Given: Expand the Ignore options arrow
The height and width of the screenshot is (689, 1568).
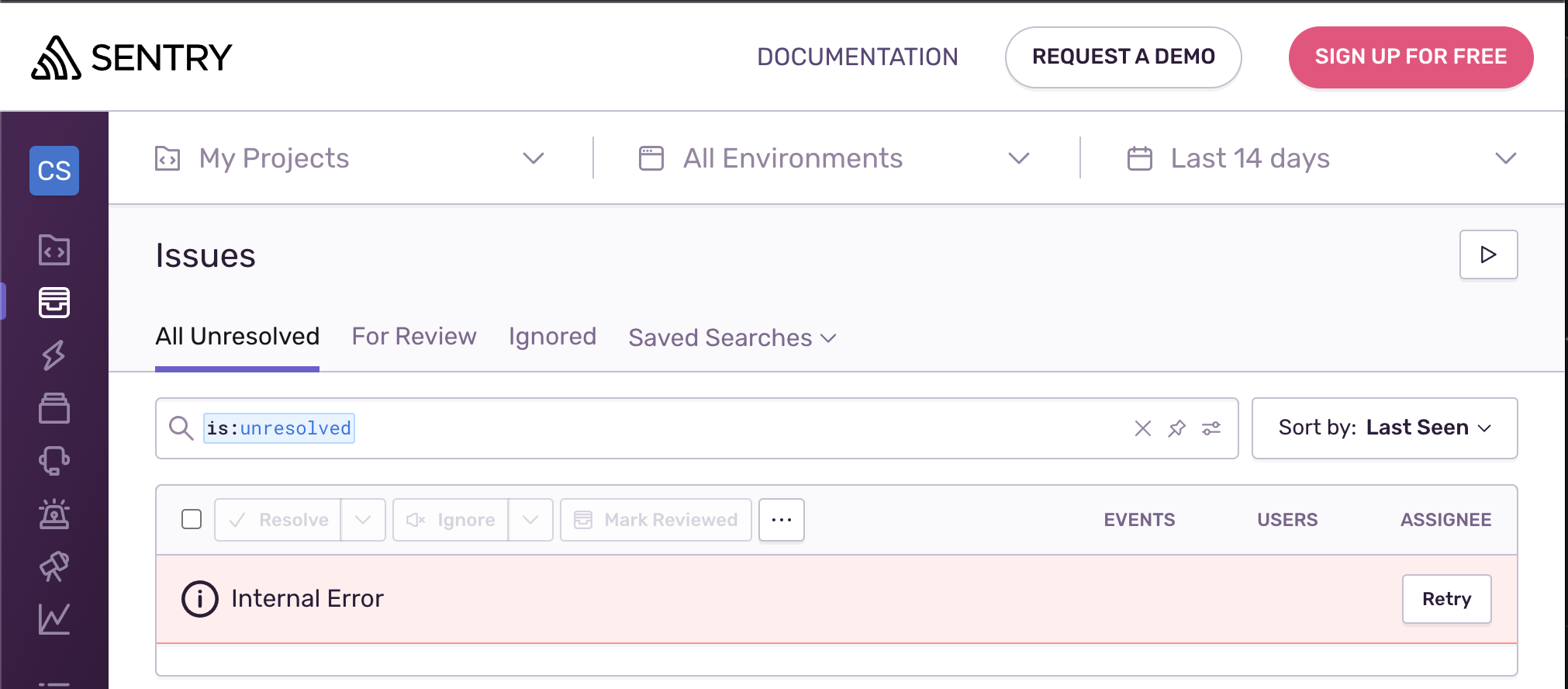Looking at the screenshot, I should 530,520.
